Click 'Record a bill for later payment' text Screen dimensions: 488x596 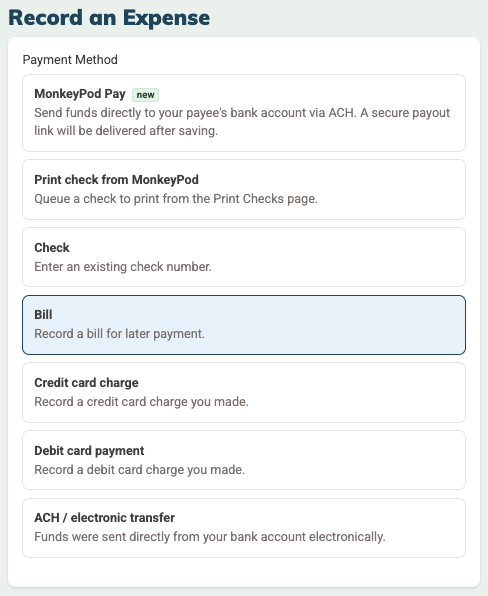pyautogui.click(x=119, y=334)
